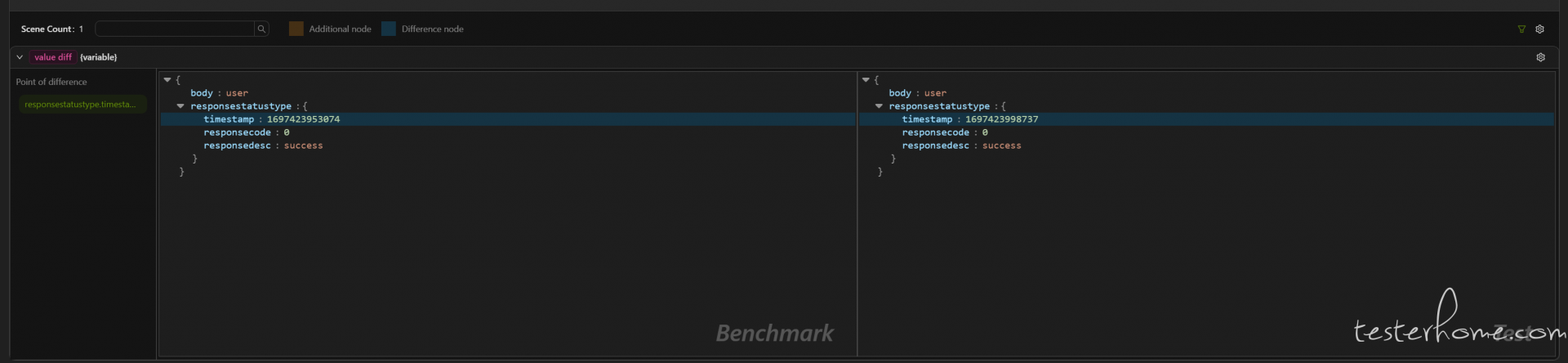The image size is (1568, 363).
Task: Click body user in right panel
Action: [x=917, y=93]
